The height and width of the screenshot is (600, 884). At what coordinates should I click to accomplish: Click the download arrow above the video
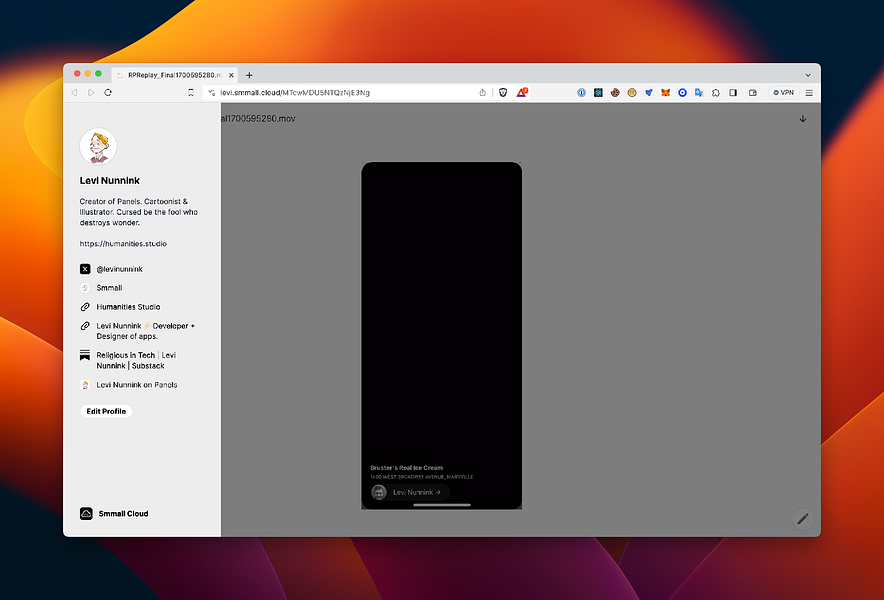point(802,118)
